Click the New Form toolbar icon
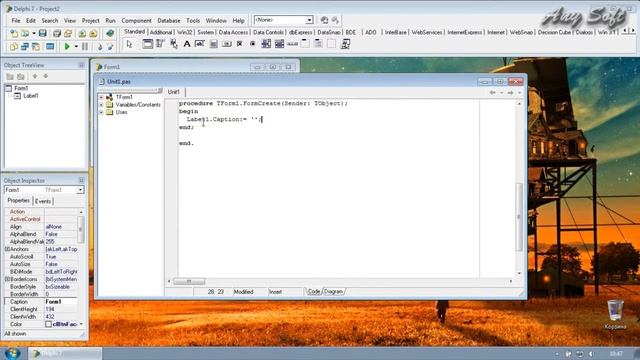The image size is (640, 360). (x=50, y=47)
